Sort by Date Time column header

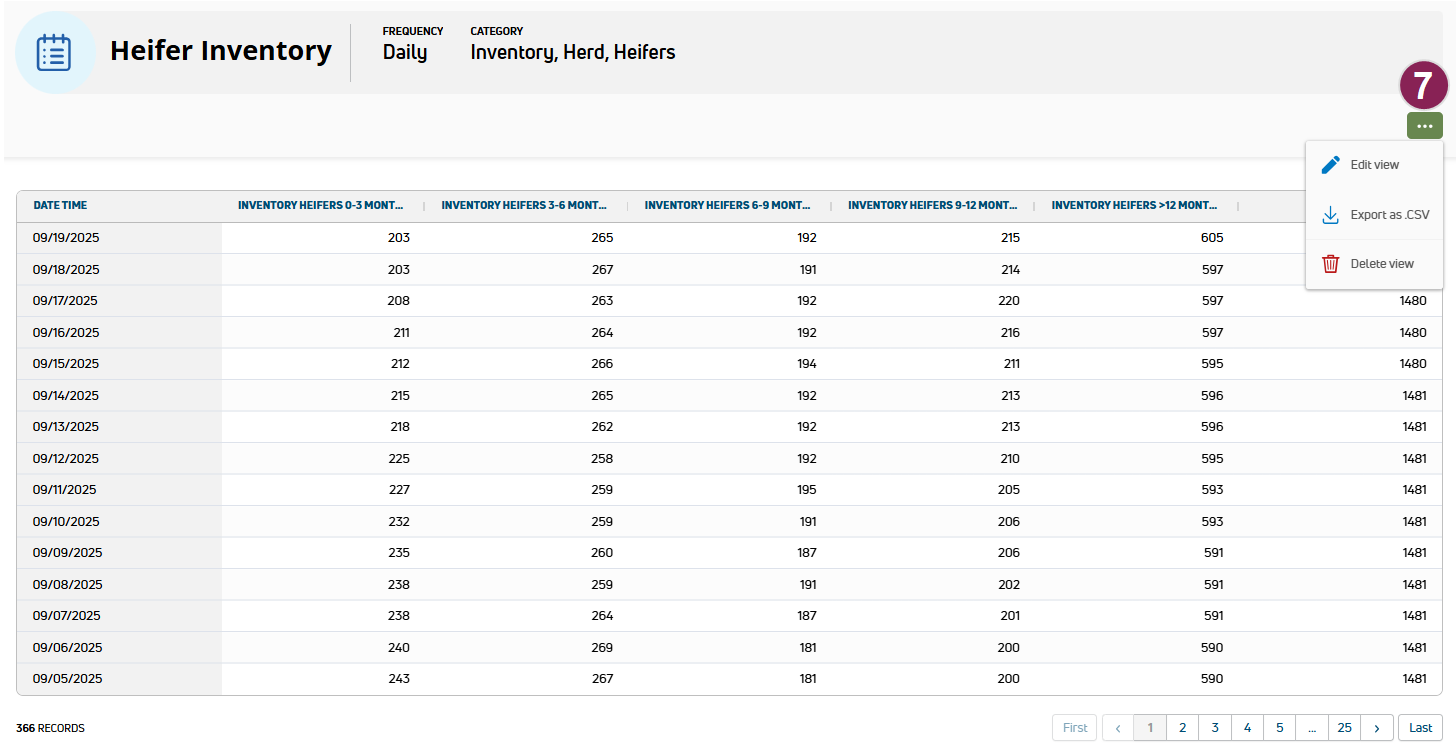point(60,205)
